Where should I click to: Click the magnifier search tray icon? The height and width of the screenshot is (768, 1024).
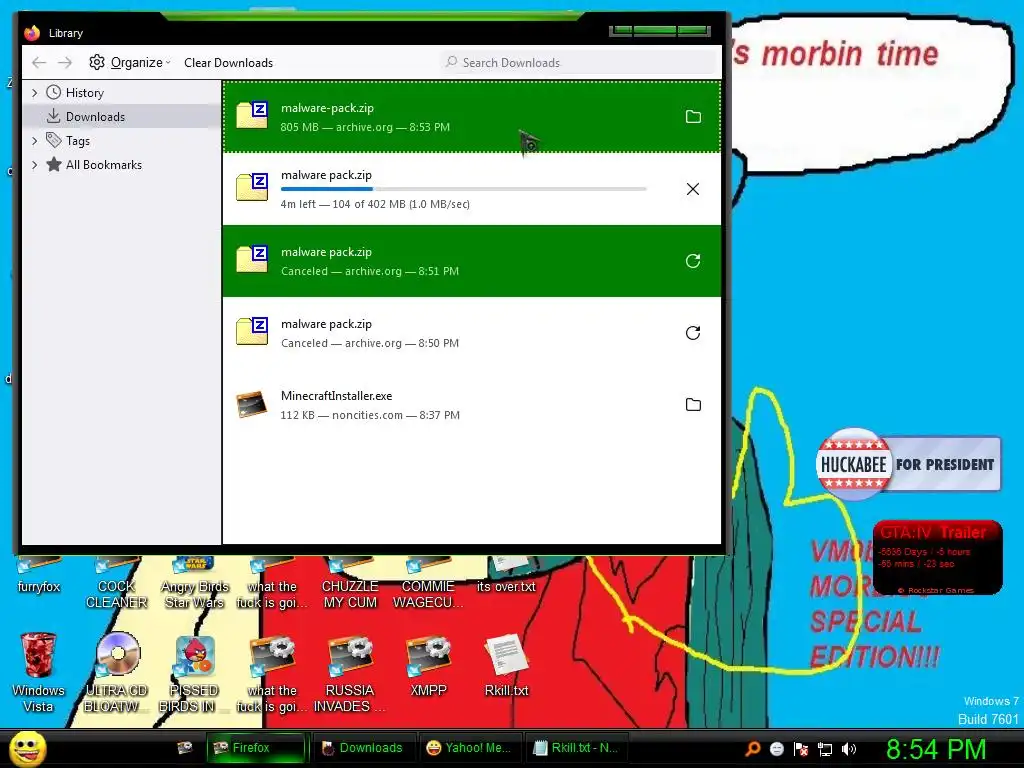point(753,748)
